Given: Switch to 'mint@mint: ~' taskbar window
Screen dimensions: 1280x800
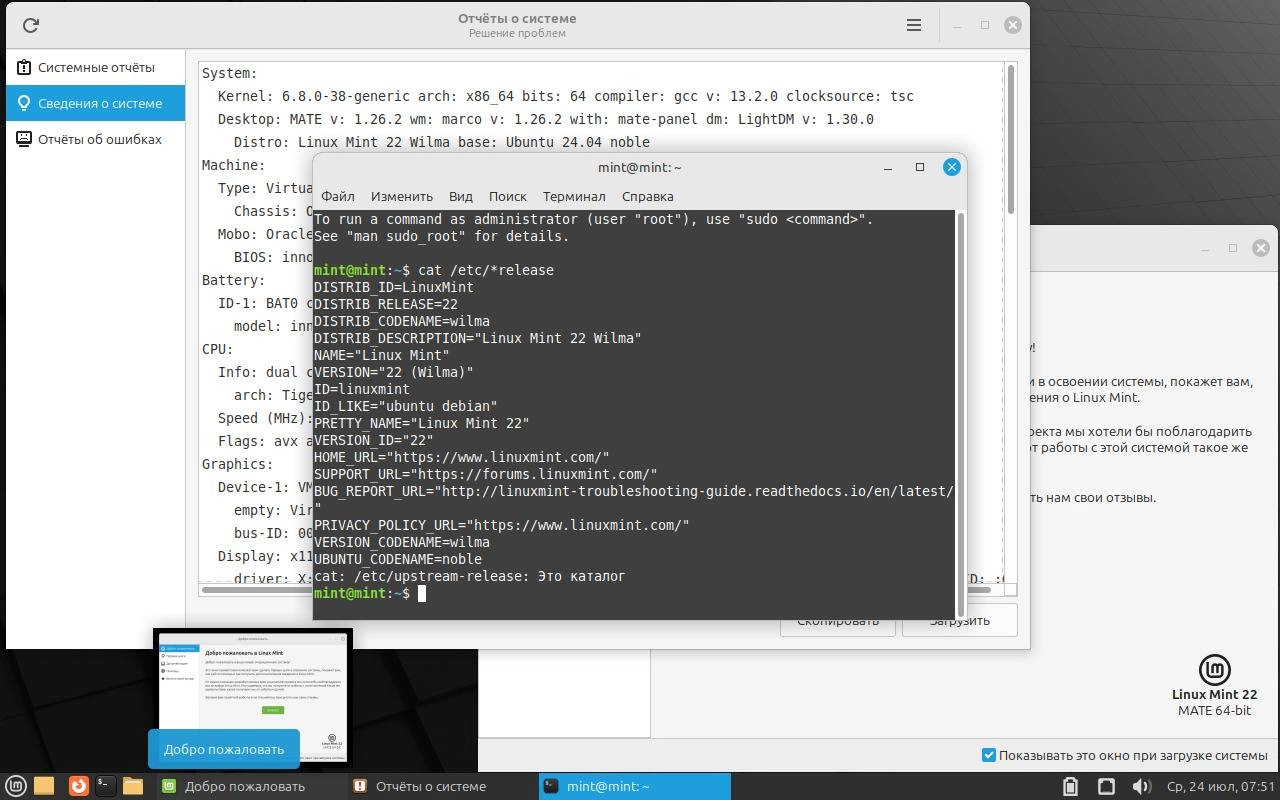Looking at the screenshot, I should 634,786.
